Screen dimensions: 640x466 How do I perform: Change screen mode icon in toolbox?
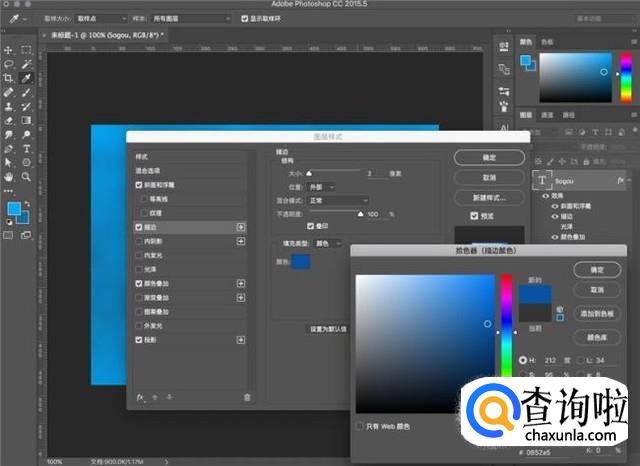point(26,235)
